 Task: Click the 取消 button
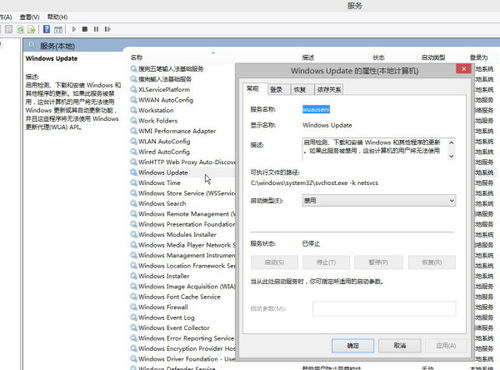(x=400, y=346)
